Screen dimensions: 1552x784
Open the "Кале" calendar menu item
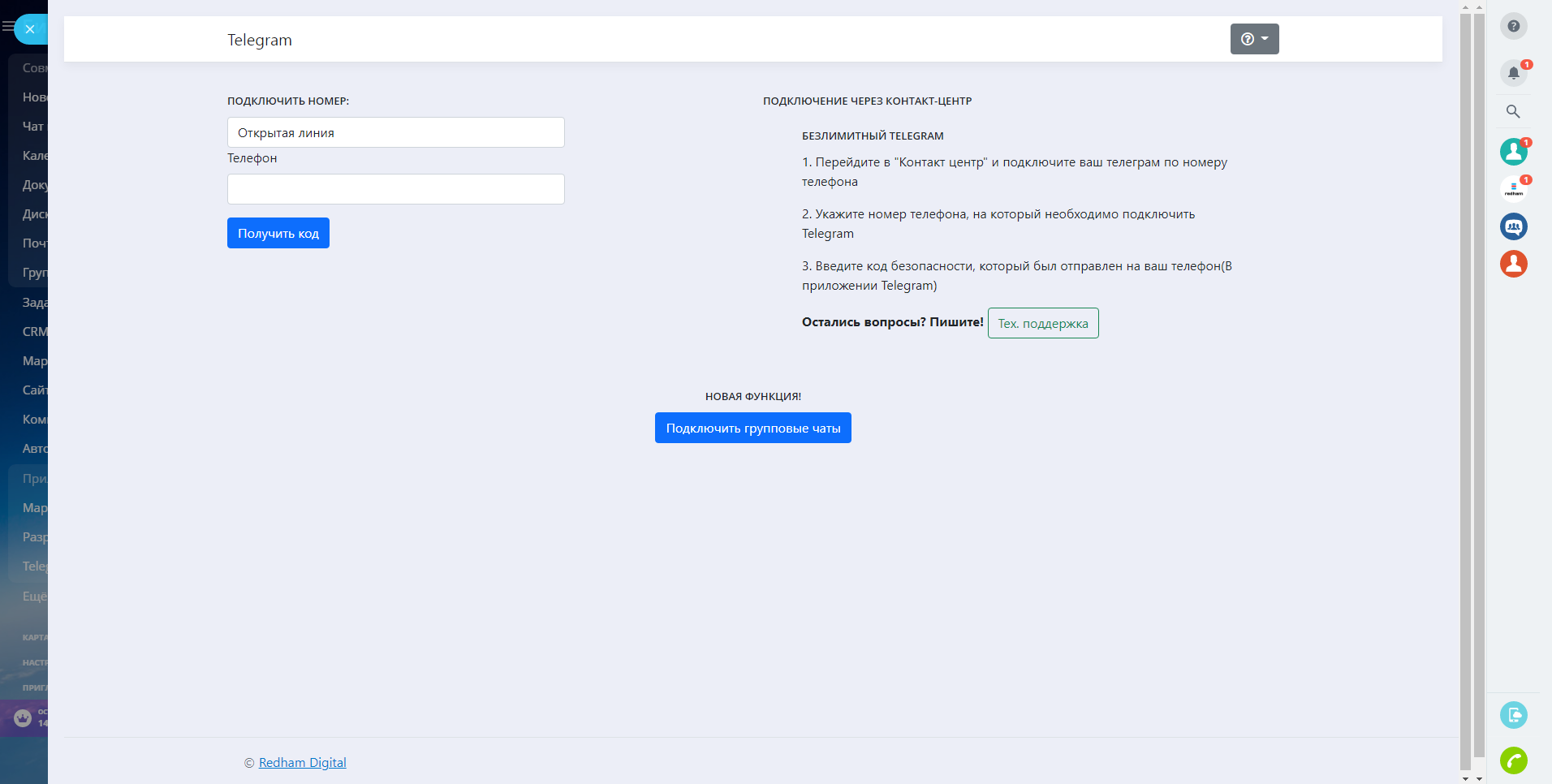tap(35, 156)
